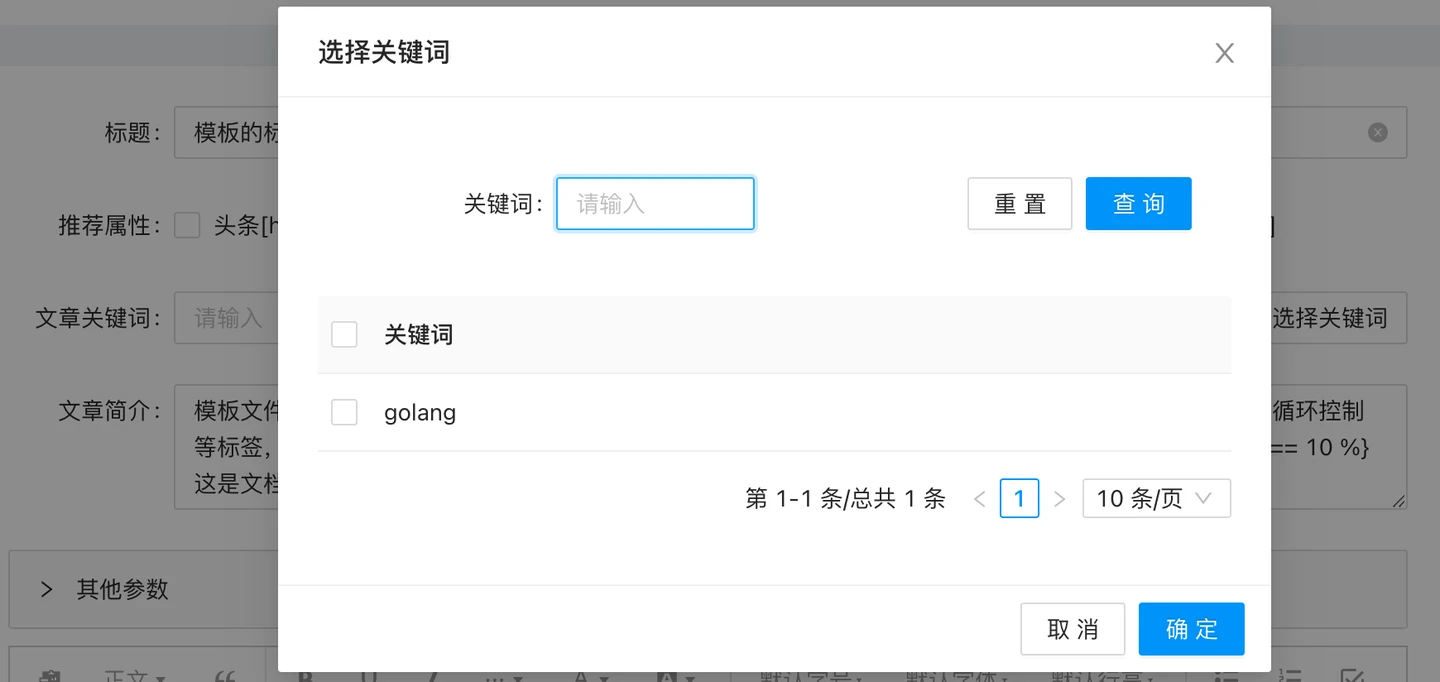Focus the 关键词 search input in the dialog
The width and height of the screenshot is (1440, 682).
(x=655, y=204)
